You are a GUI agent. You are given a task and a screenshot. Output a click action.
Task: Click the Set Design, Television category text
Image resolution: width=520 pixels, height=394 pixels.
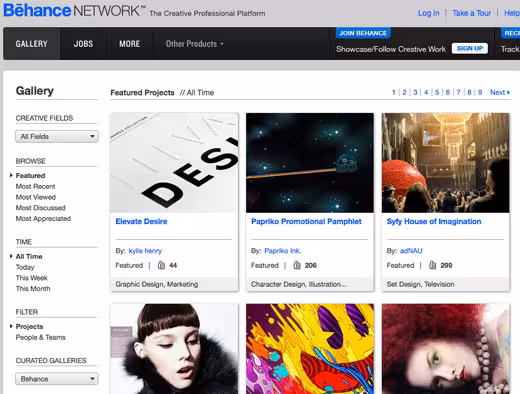420,284
